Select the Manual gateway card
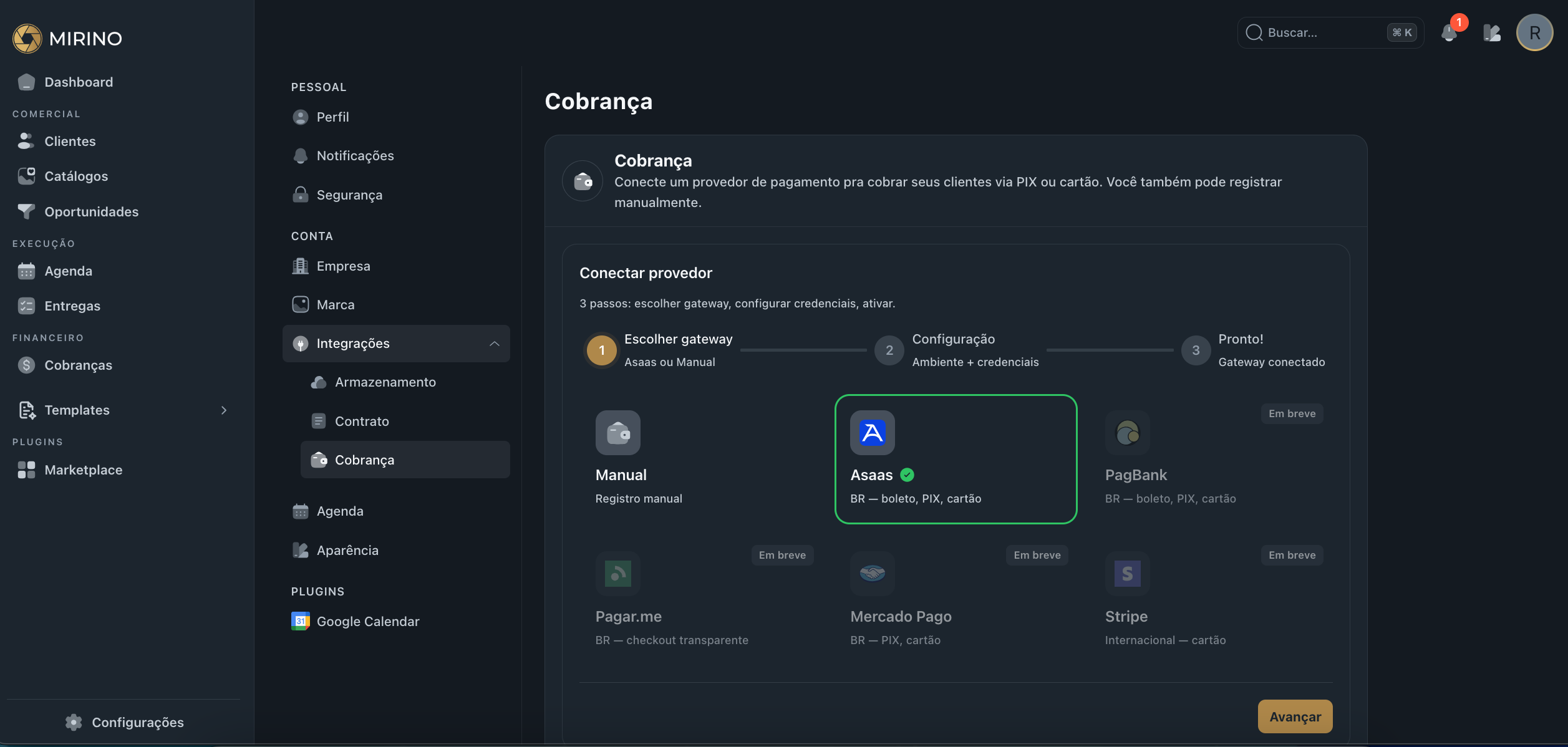 [x=701, y=460]
